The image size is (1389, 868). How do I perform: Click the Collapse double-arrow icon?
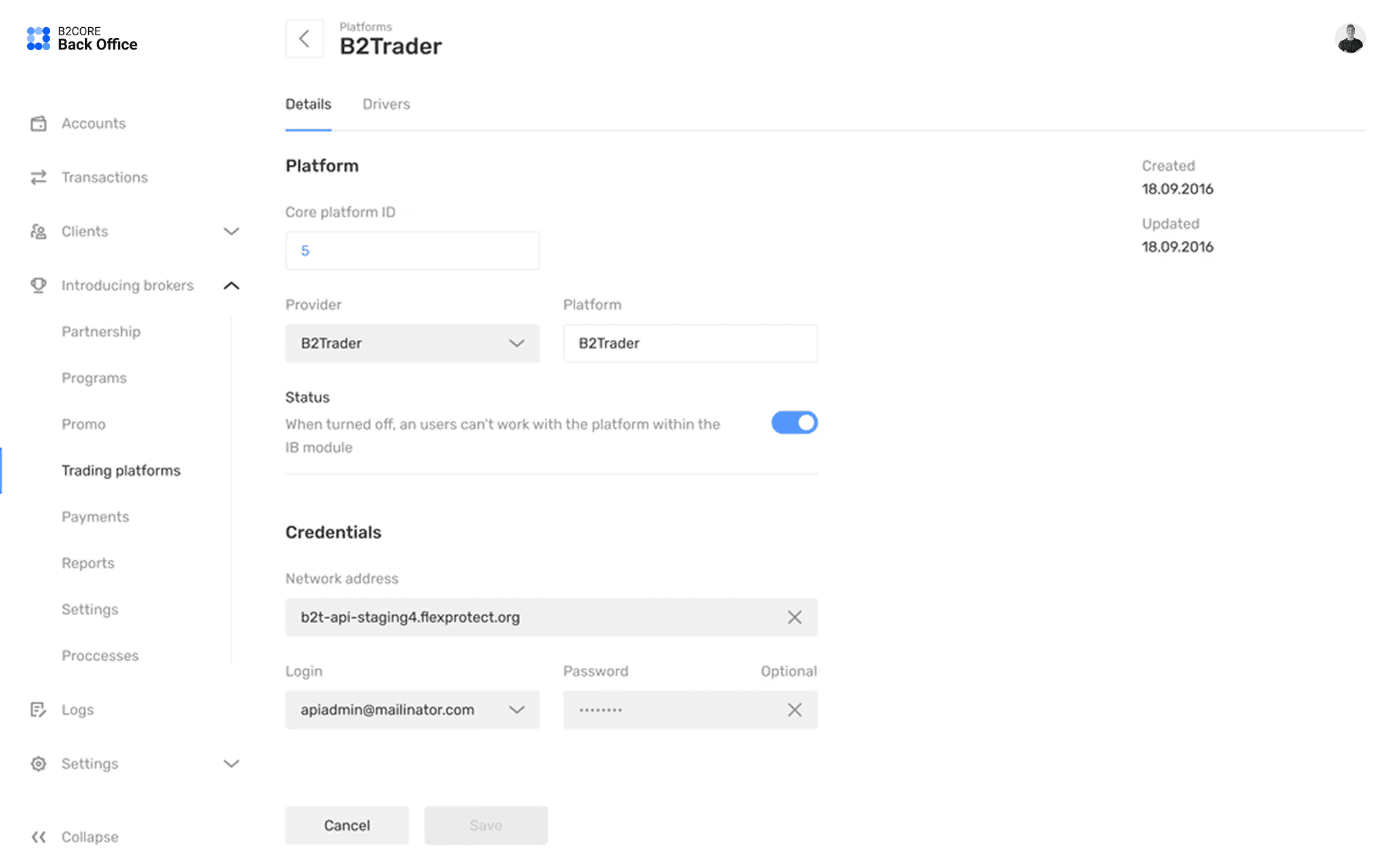coord(39,837)
